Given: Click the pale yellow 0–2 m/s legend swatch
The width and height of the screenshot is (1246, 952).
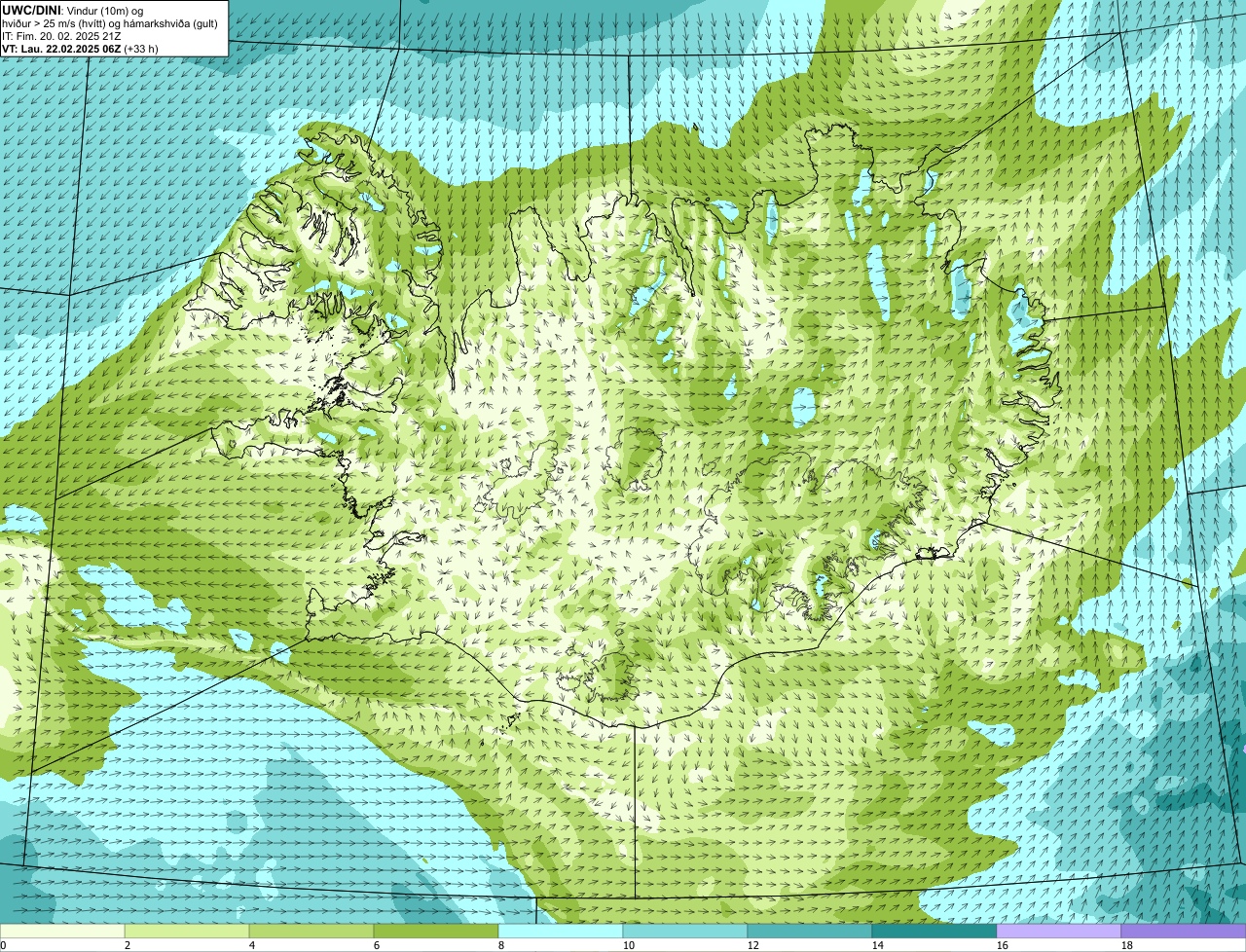Looking at the screenshot, I should pyautogui.click(x=62, y=932).
